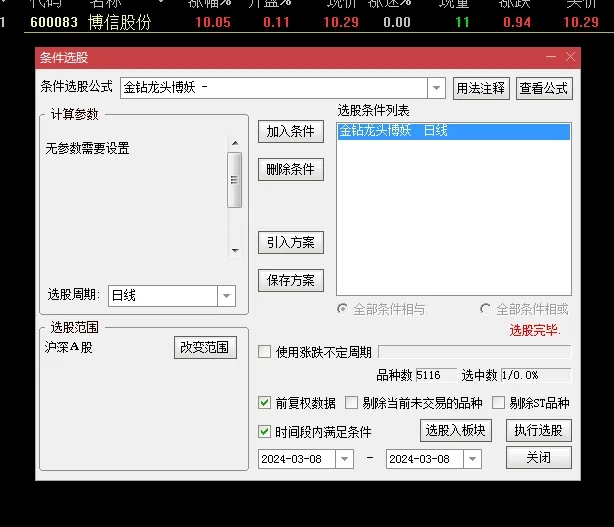The image size is (614, 527).
Task: Click 加入条件 button
Action: [290, 132]
